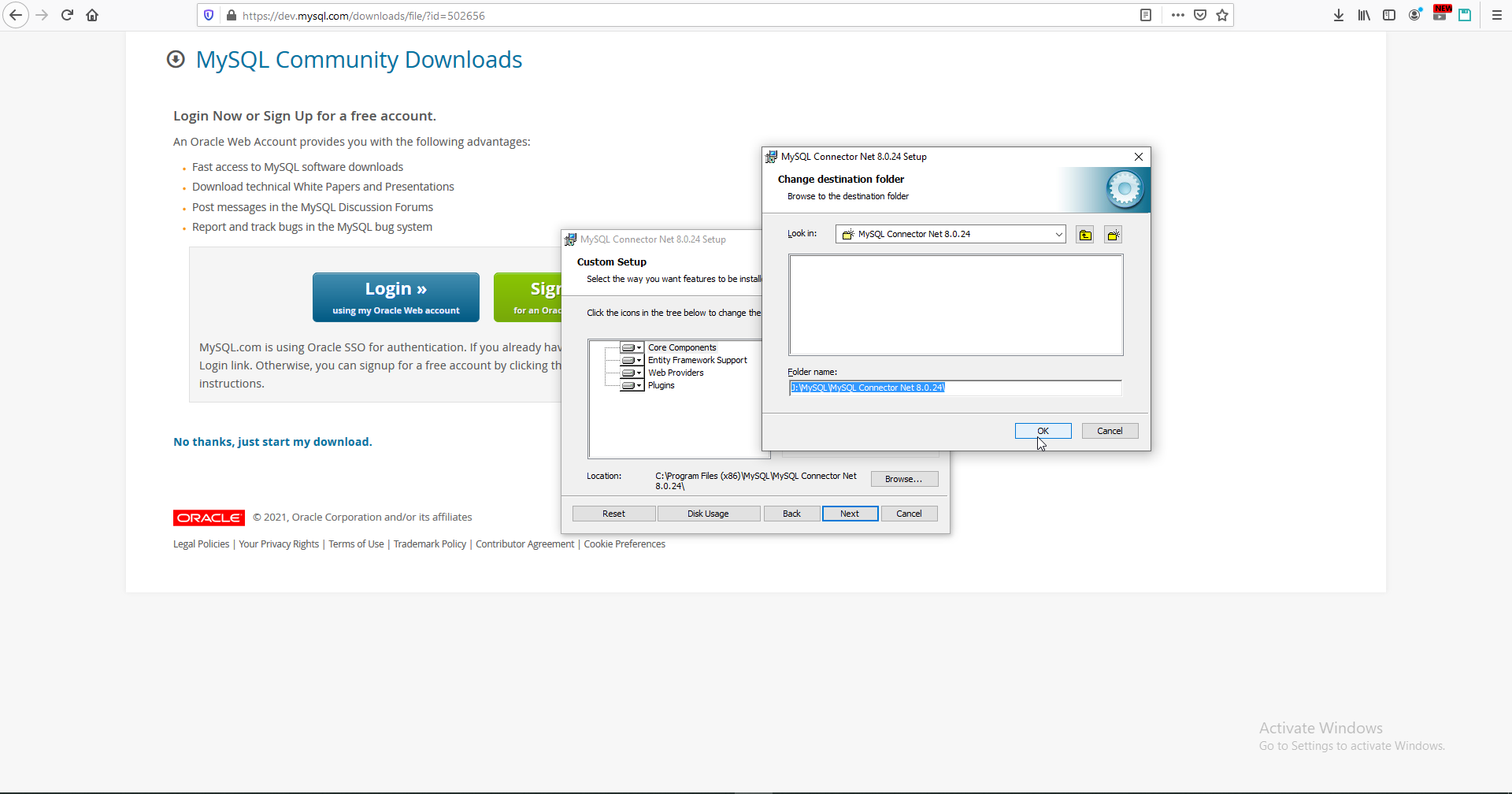
Task: Toggle the browser sidebar
Action: (1389, 15)
